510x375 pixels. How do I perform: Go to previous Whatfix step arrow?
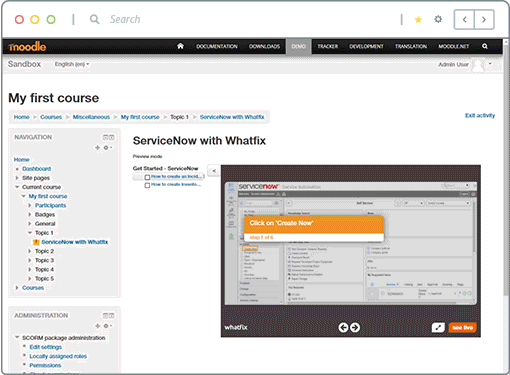(343, 327)
